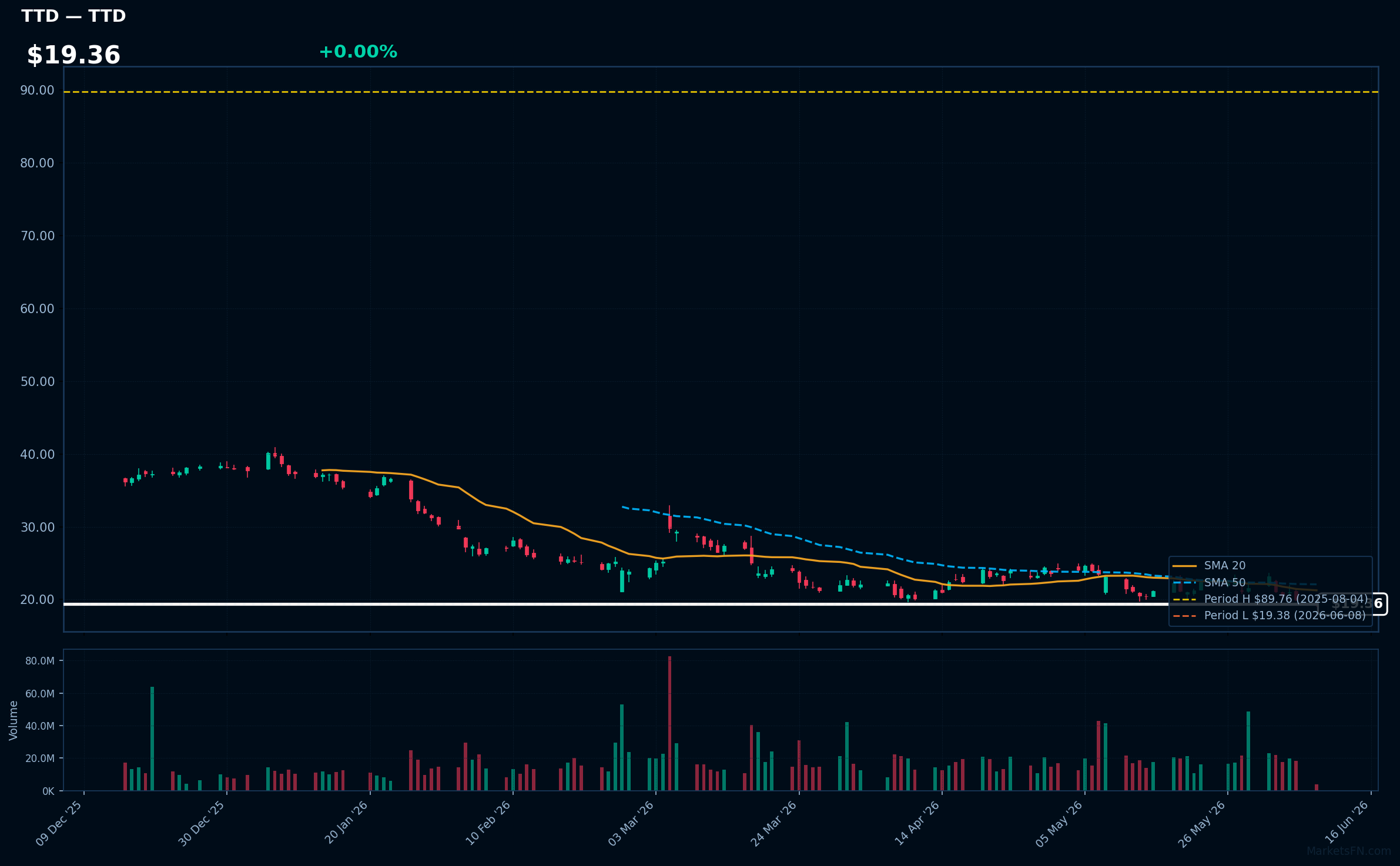
Task: Click the 05 May '26 date label
Action: (1060, 824)
